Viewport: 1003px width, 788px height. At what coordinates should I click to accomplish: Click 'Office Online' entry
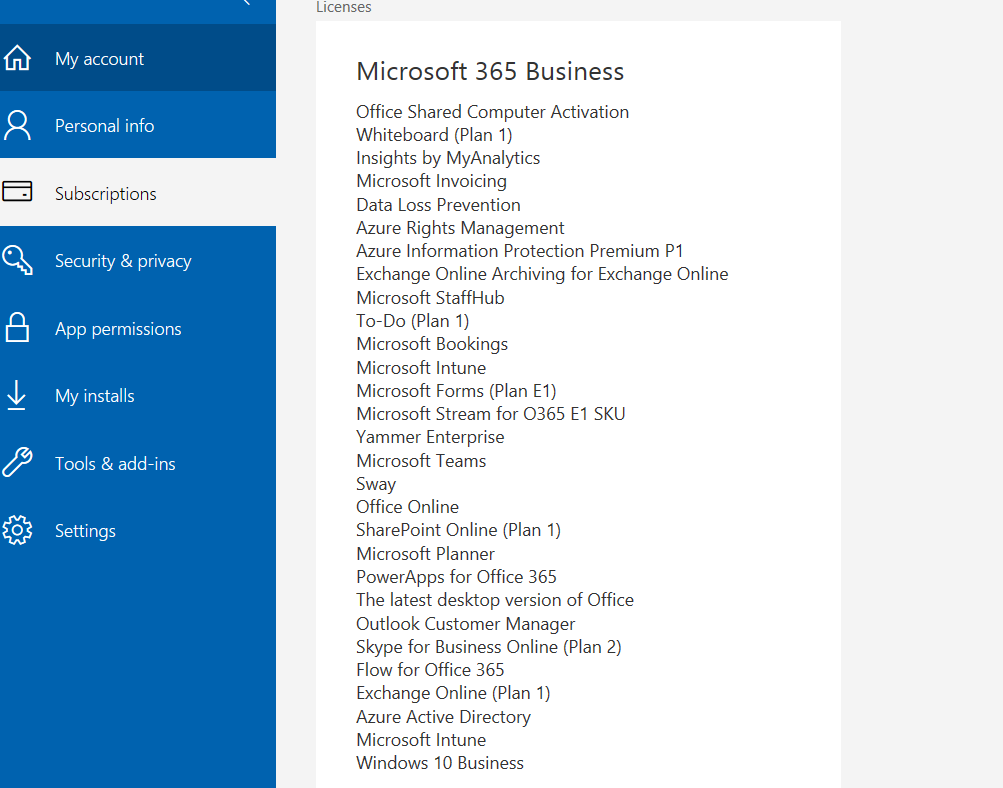(407, 507)
